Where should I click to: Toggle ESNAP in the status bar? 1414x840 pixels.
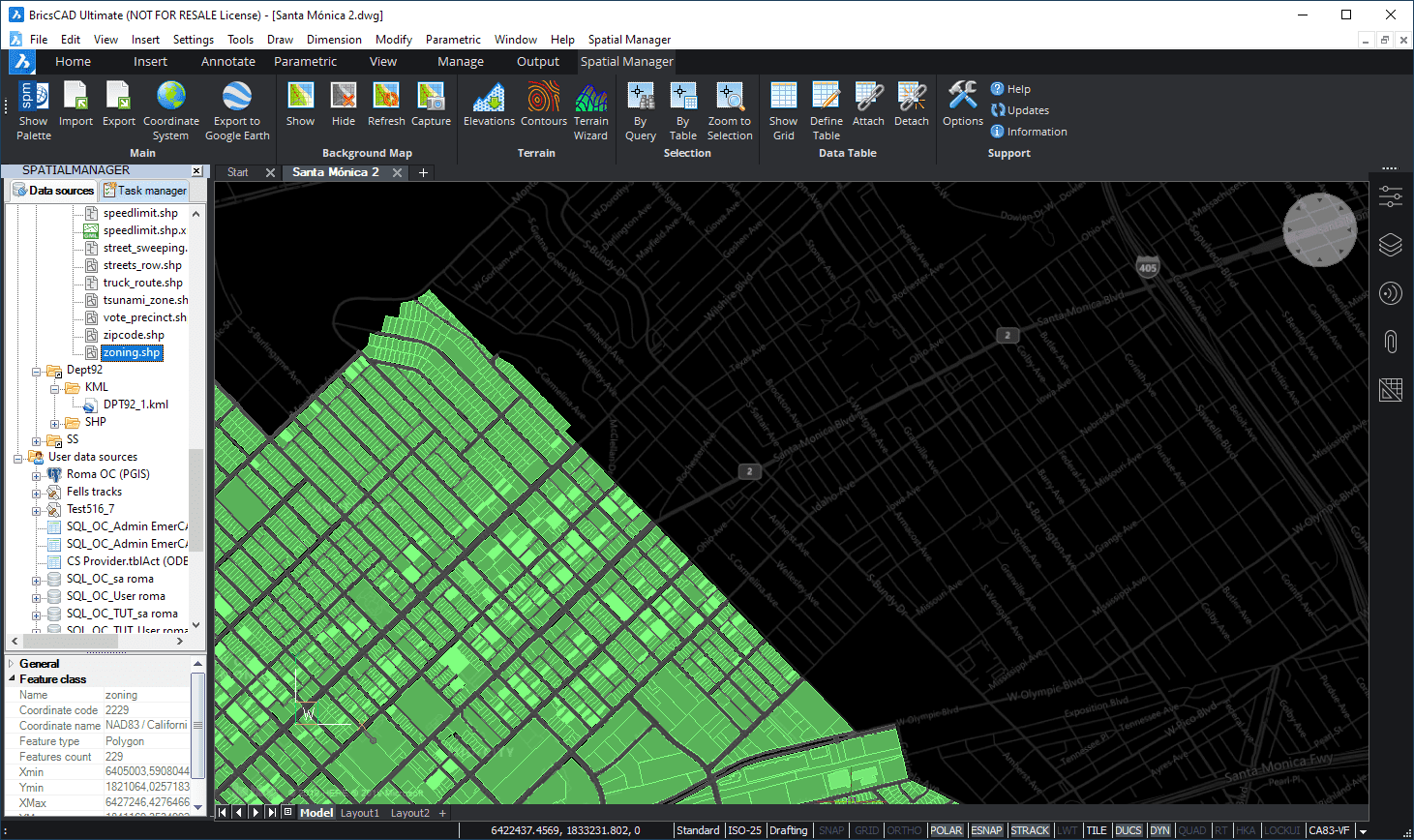click(987, 830)
